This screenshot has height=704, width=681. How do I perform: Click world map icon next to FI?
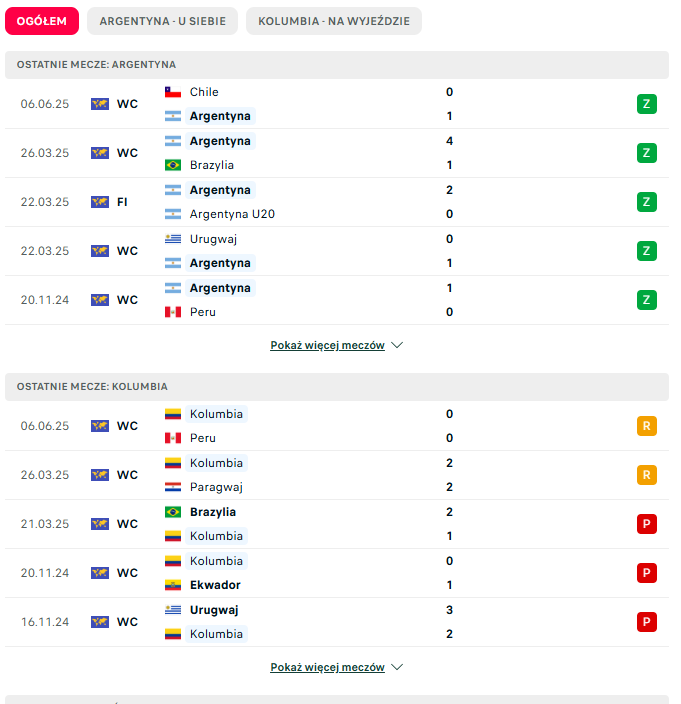100,202
